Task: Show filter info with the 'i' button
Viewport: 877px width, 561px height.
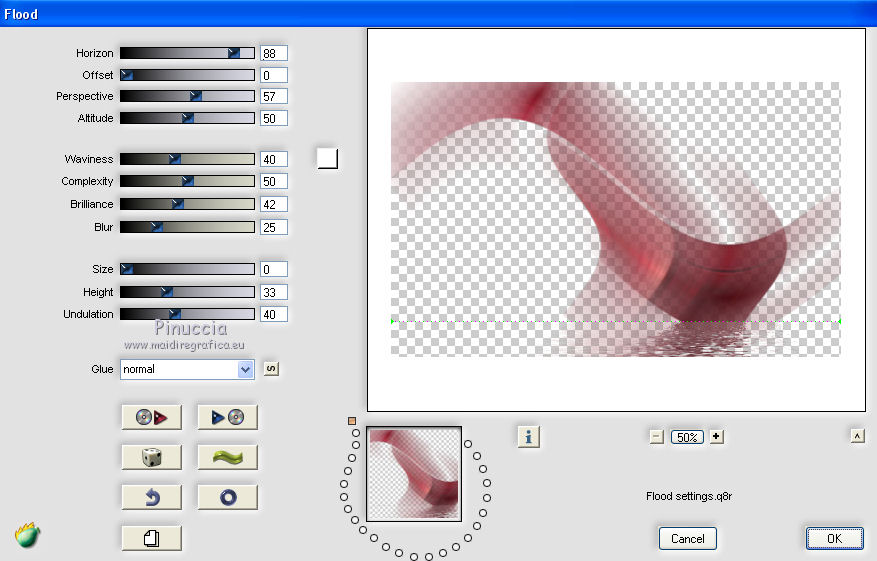Action: click(529, 437)
